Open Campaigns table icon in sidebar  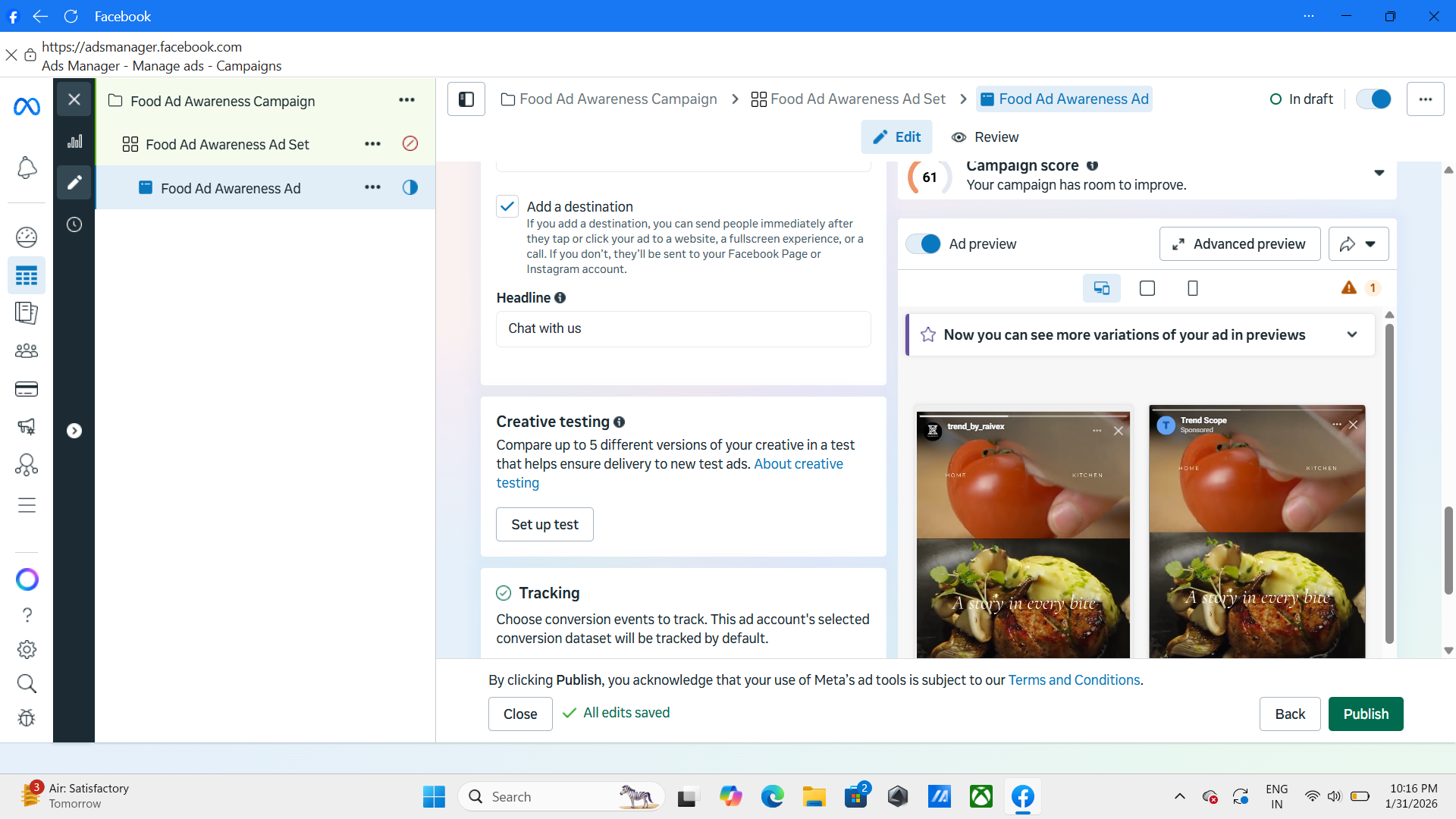click(27, 275)
